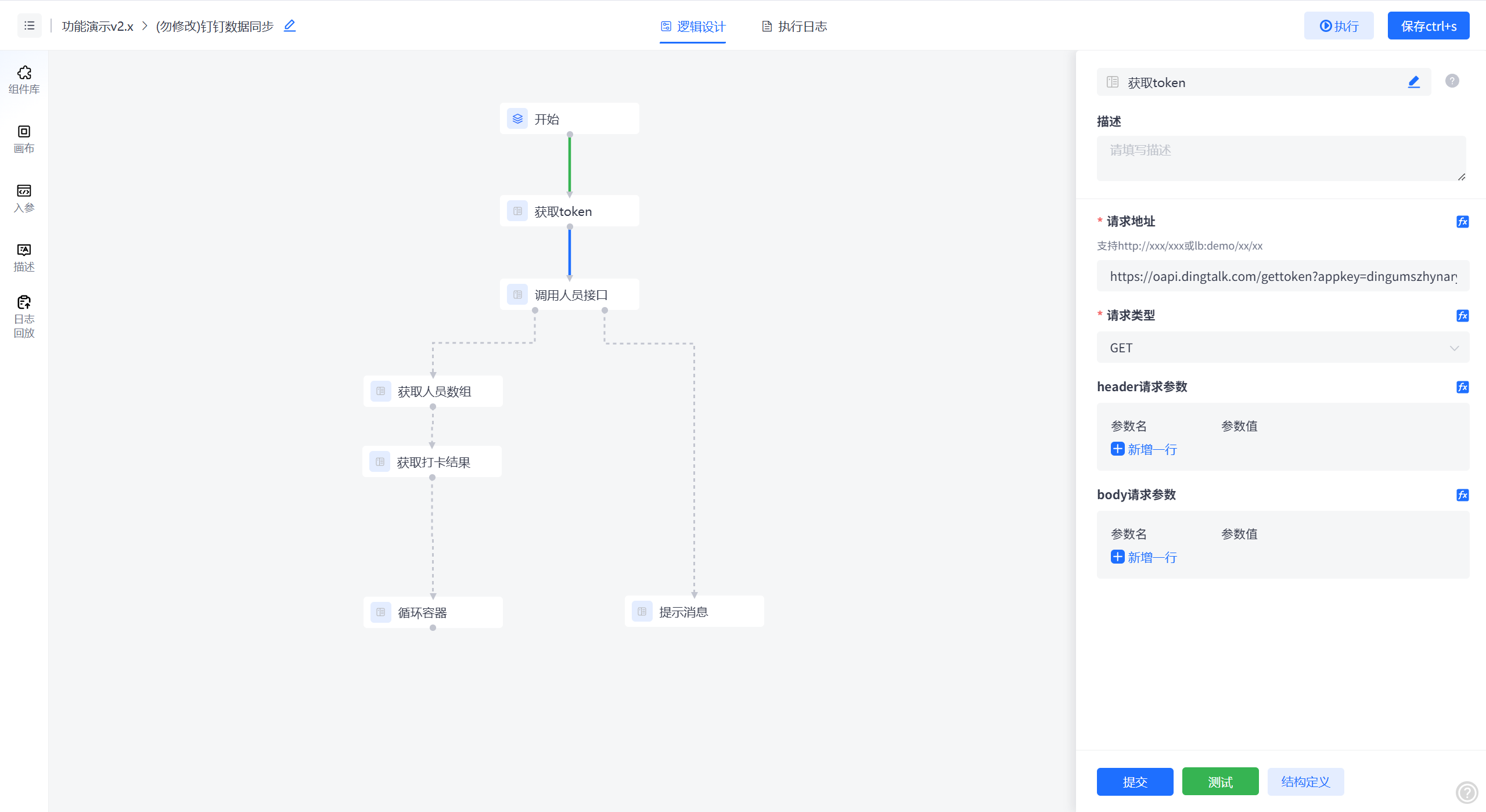Click the edit pencil beside 获取token name
The image size is (1486, 812).
(1413, 82)
